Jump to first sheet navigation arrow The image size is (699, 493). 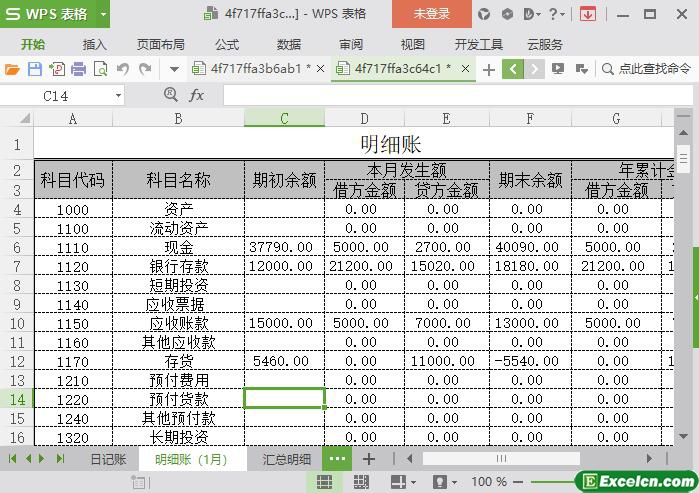click(x=12, y=459)
